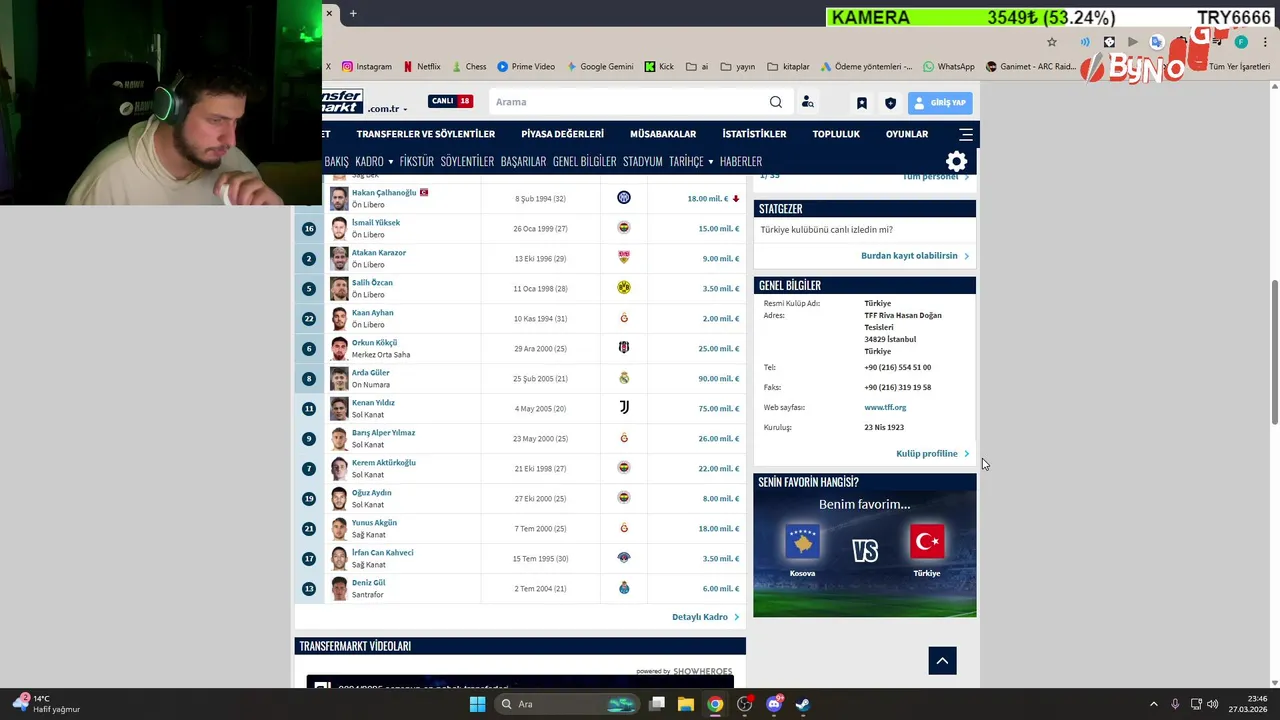Click the browser vertical scrollbar thumb
Screen dimensions: 1280x720
click(x=1274, y=352)
